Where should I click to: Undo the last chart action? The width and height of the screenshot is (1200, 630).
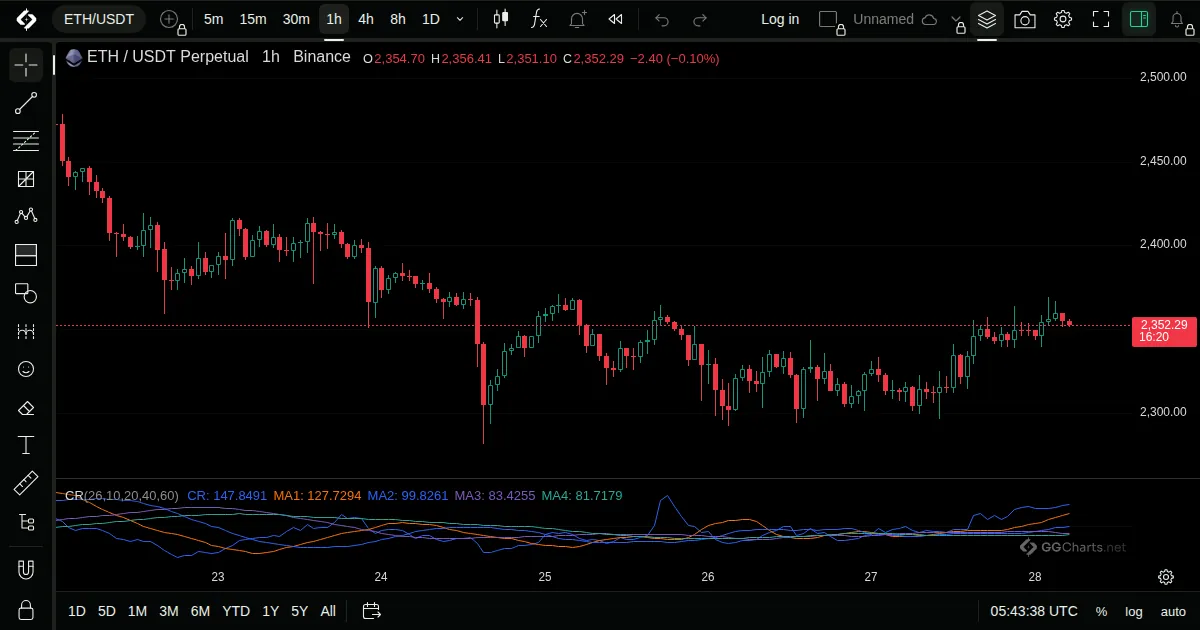click(662, 19)
